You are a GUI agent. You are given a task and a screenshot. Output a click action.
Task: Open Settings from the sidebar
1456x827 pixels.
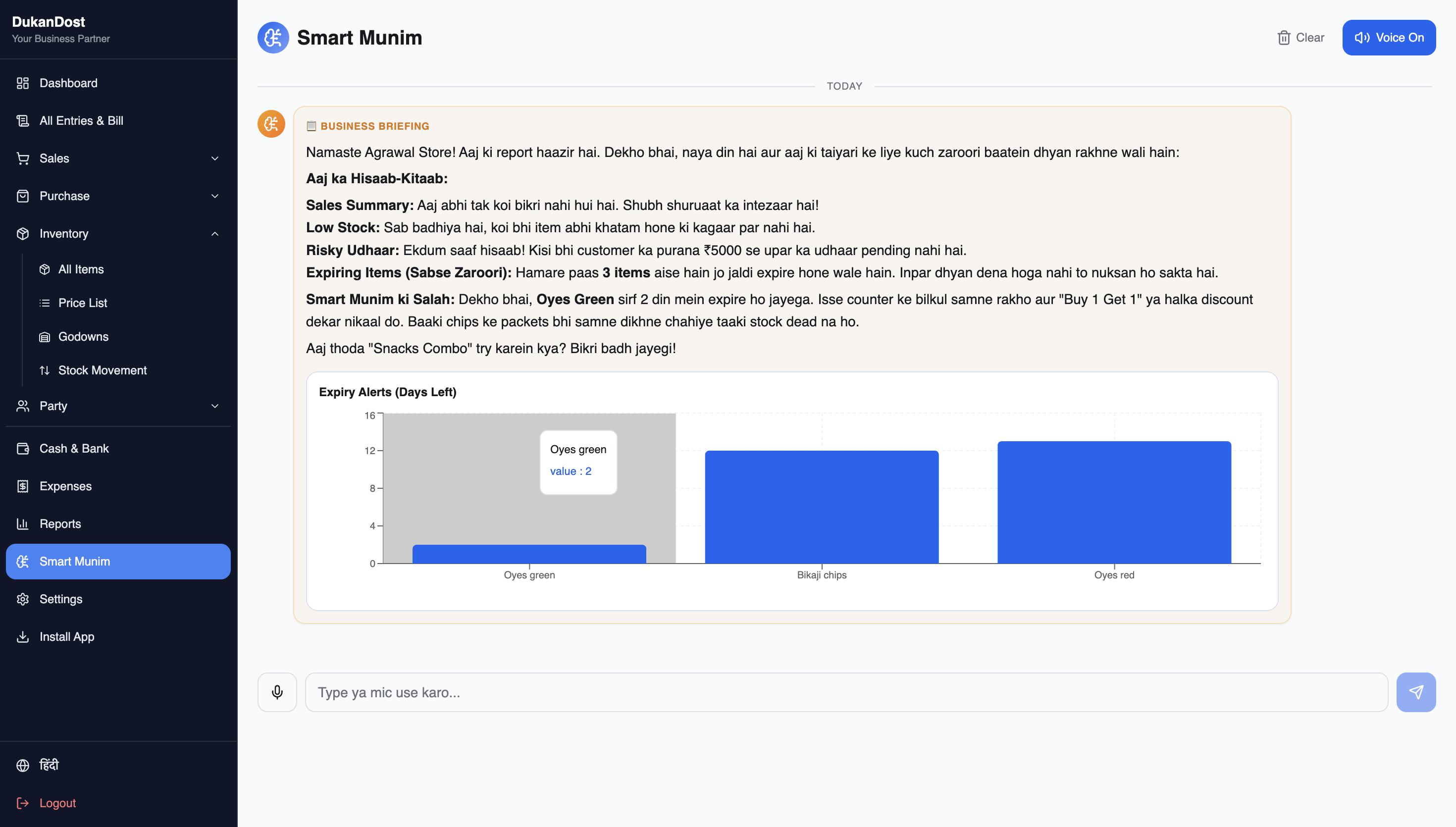point(61,599)
